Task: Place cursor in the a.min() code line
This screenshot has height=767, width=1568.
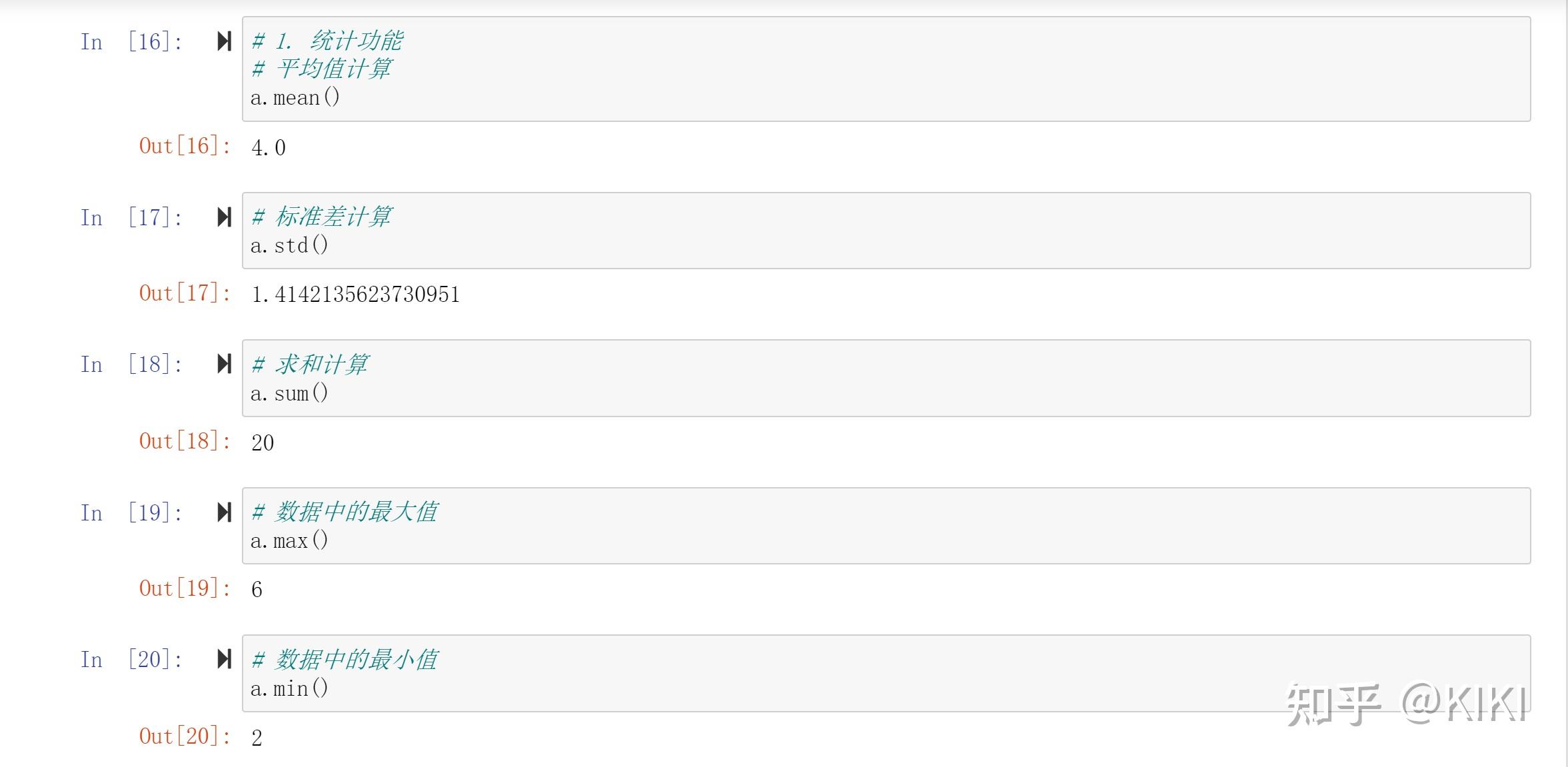Action: click(x=289, y=688)
